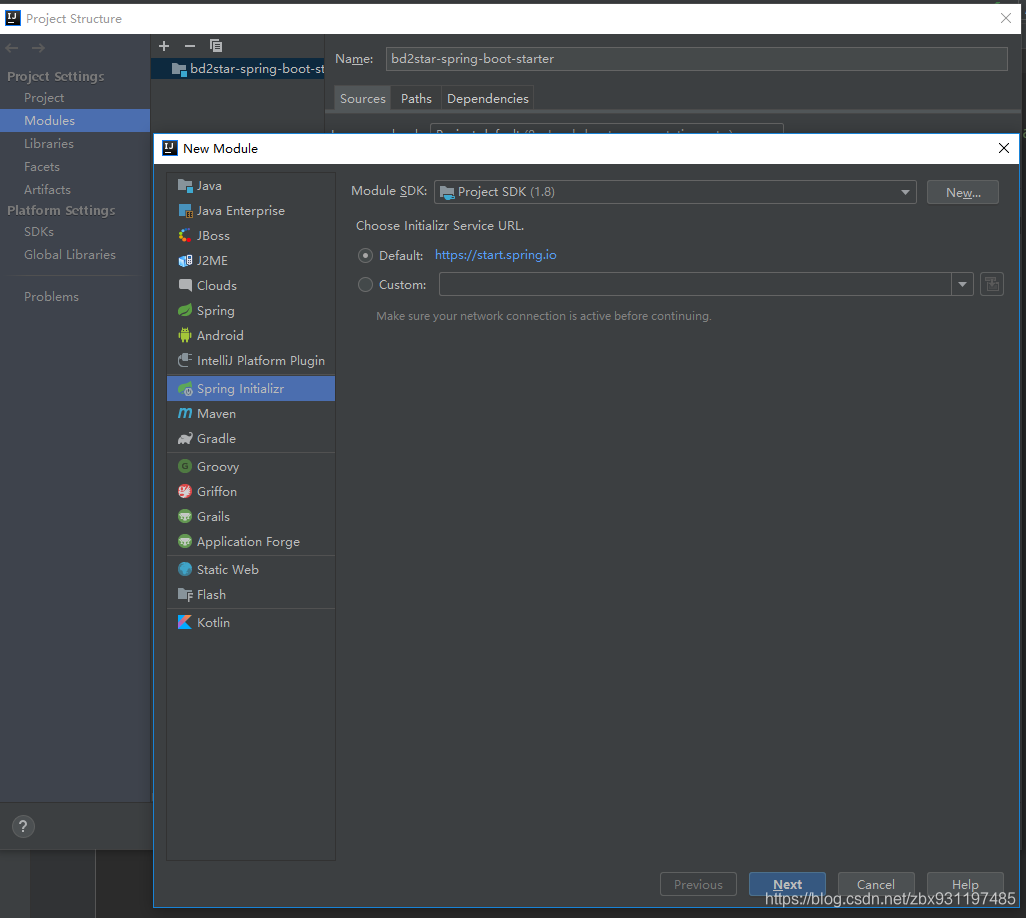Select Java Enterprise module type text

pos(241,211)
